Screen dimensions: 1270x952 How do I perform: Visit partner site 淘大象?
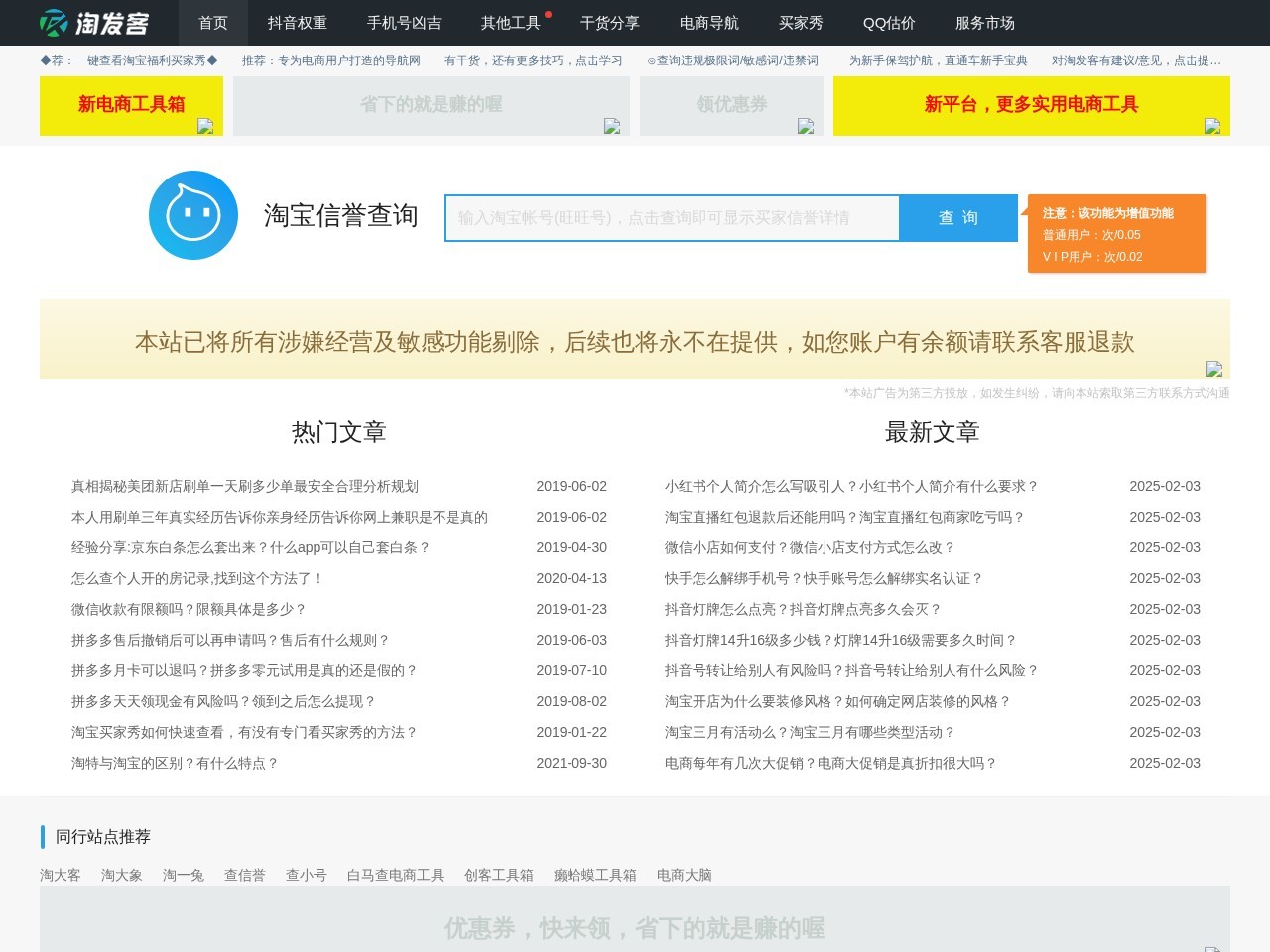122,875
